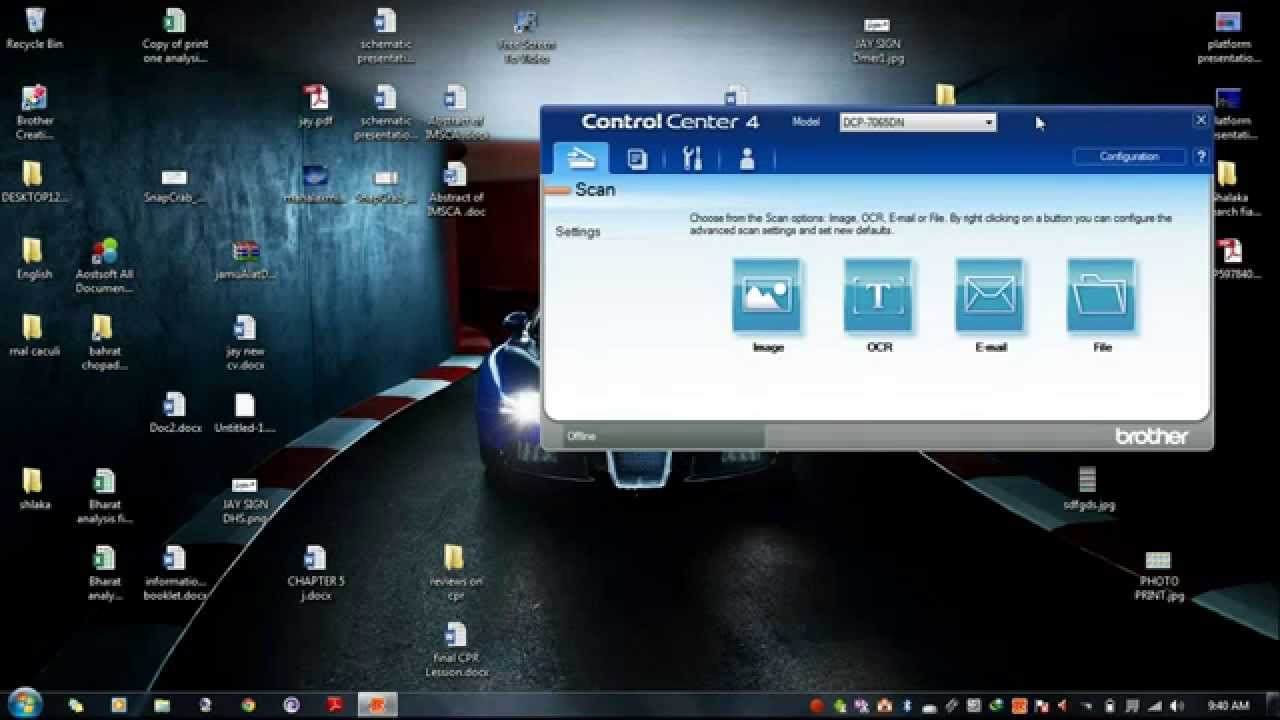Open Google Chrome from the taskbar
The image size is (1280, 720).
pyautogui.click(x=248, y=705)
